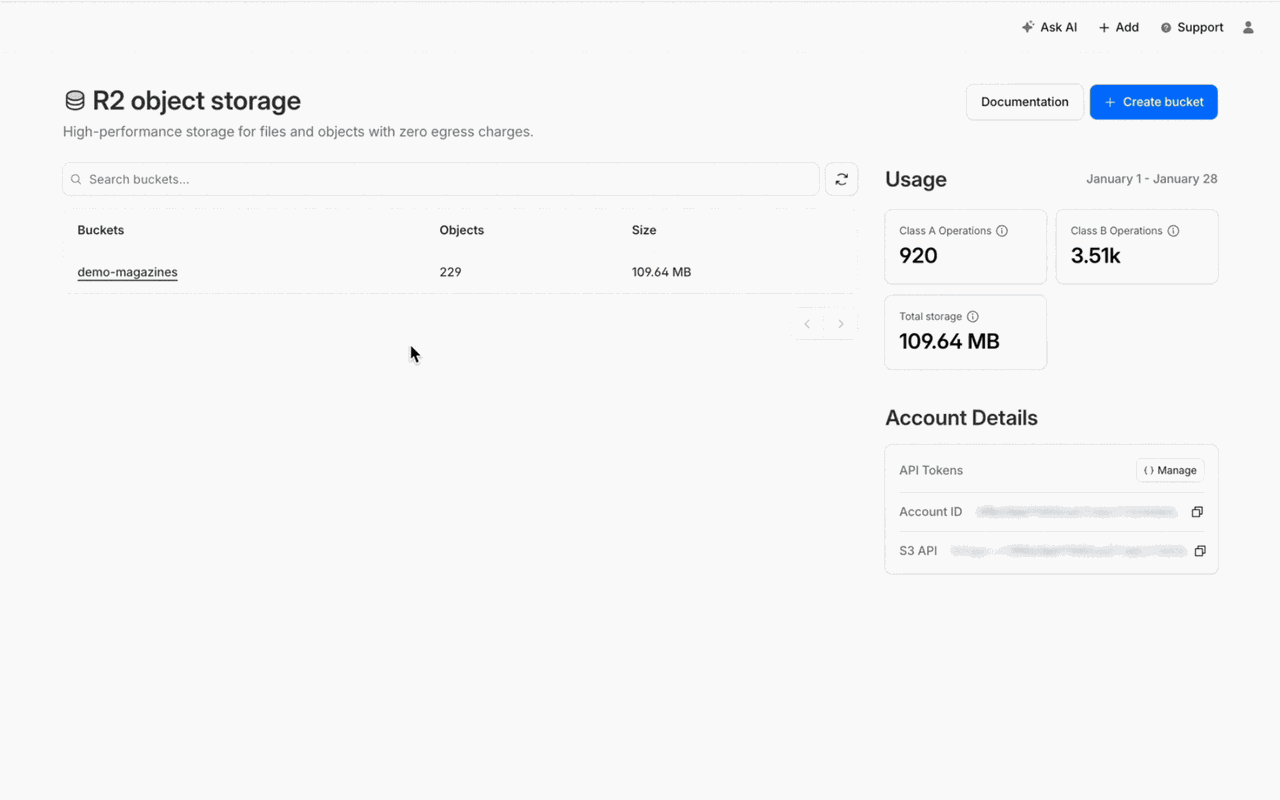Open the Support menu

(x=1191, y=28)
